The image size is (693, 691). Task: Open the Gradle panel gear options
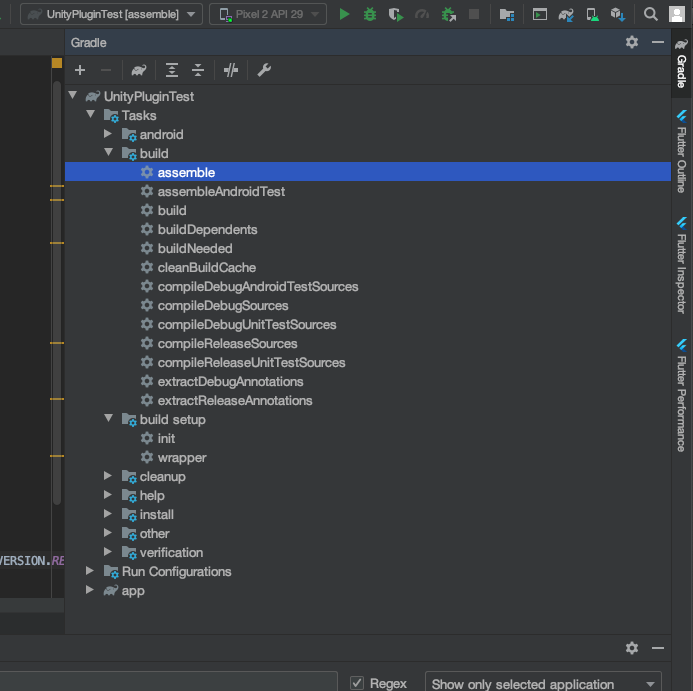[631, 42]
